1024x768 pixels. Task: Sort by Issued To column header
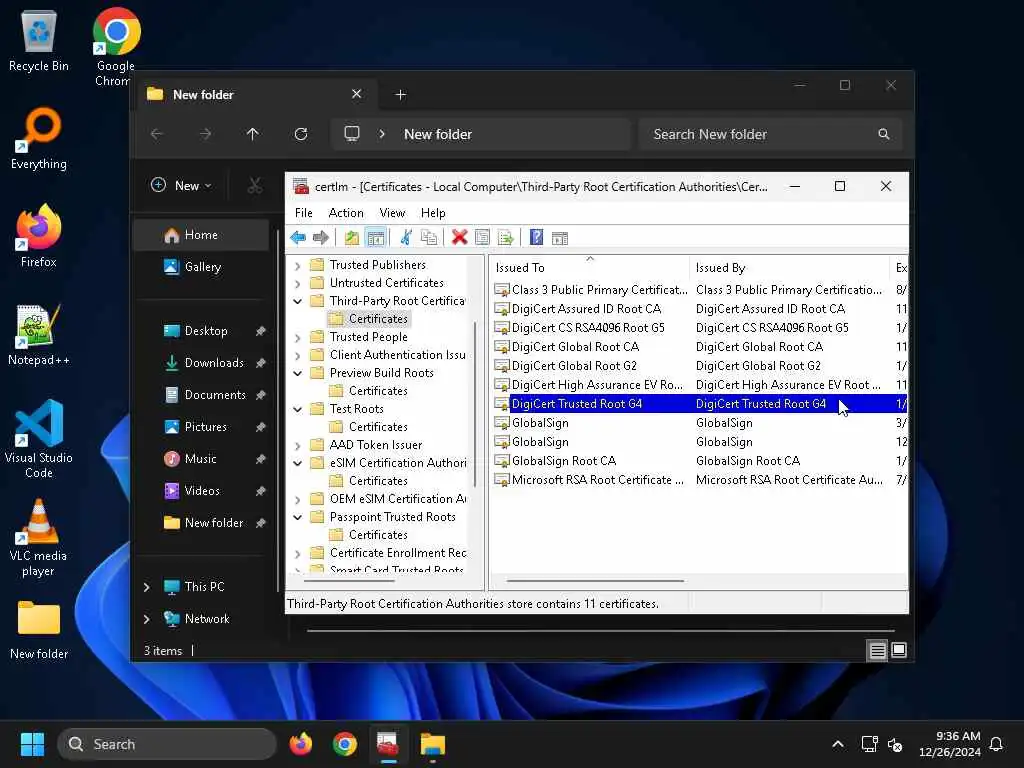pos(589,267)
